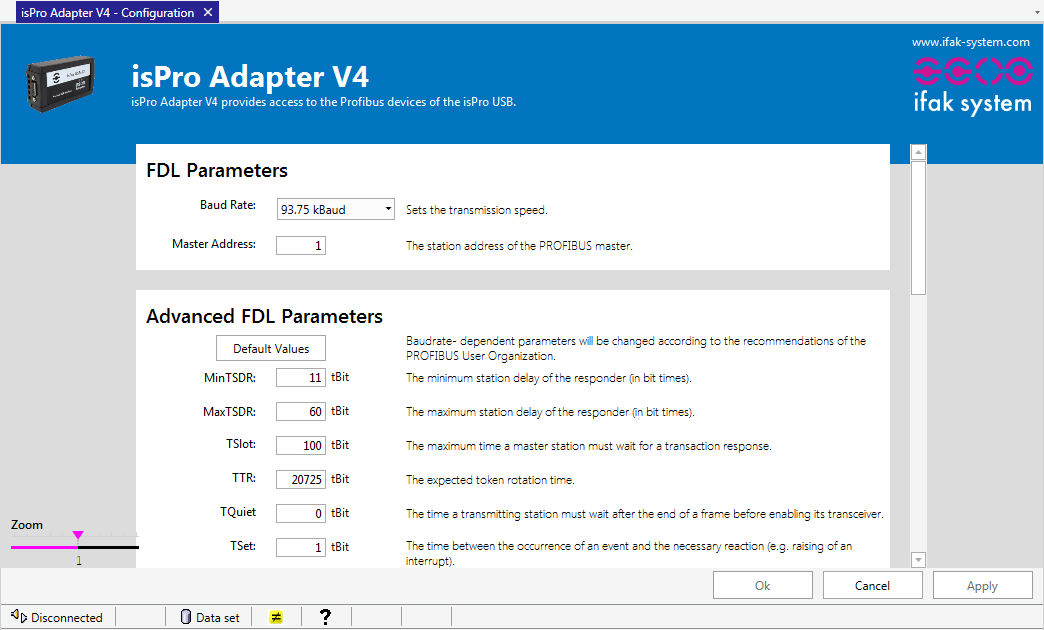
Task: Click the TQuiet input field
Action: (x=301, y=513)
